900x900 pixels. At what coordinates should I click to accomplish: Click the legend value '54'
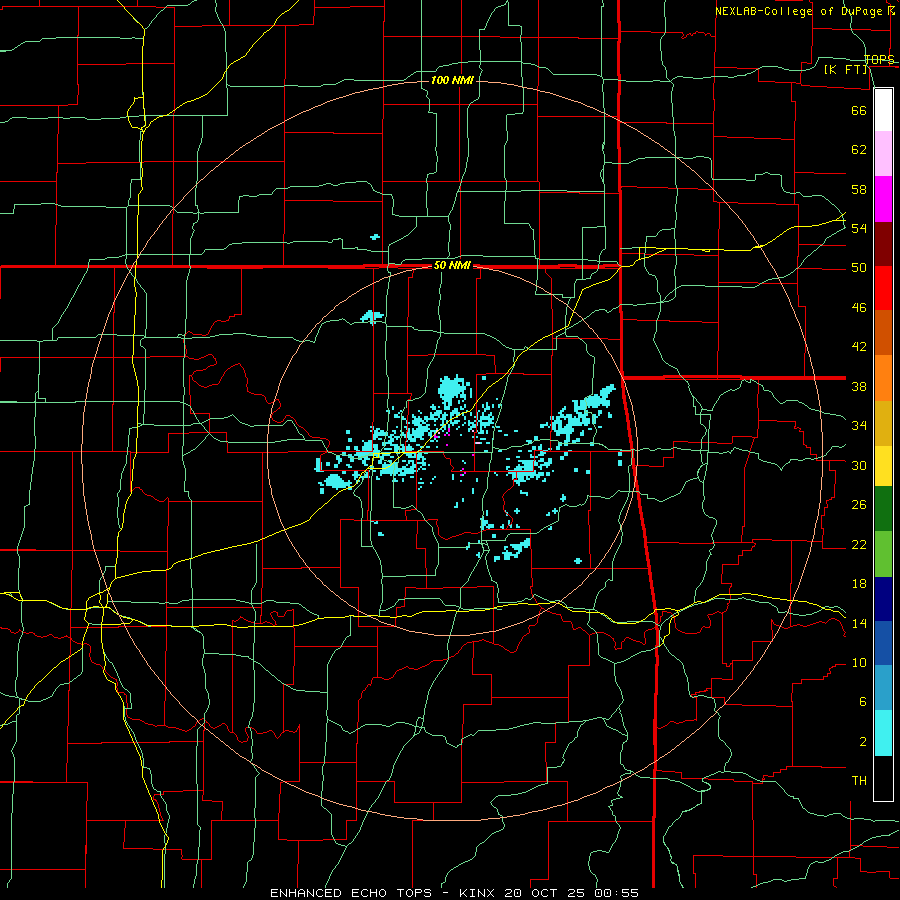pos(859,228)
